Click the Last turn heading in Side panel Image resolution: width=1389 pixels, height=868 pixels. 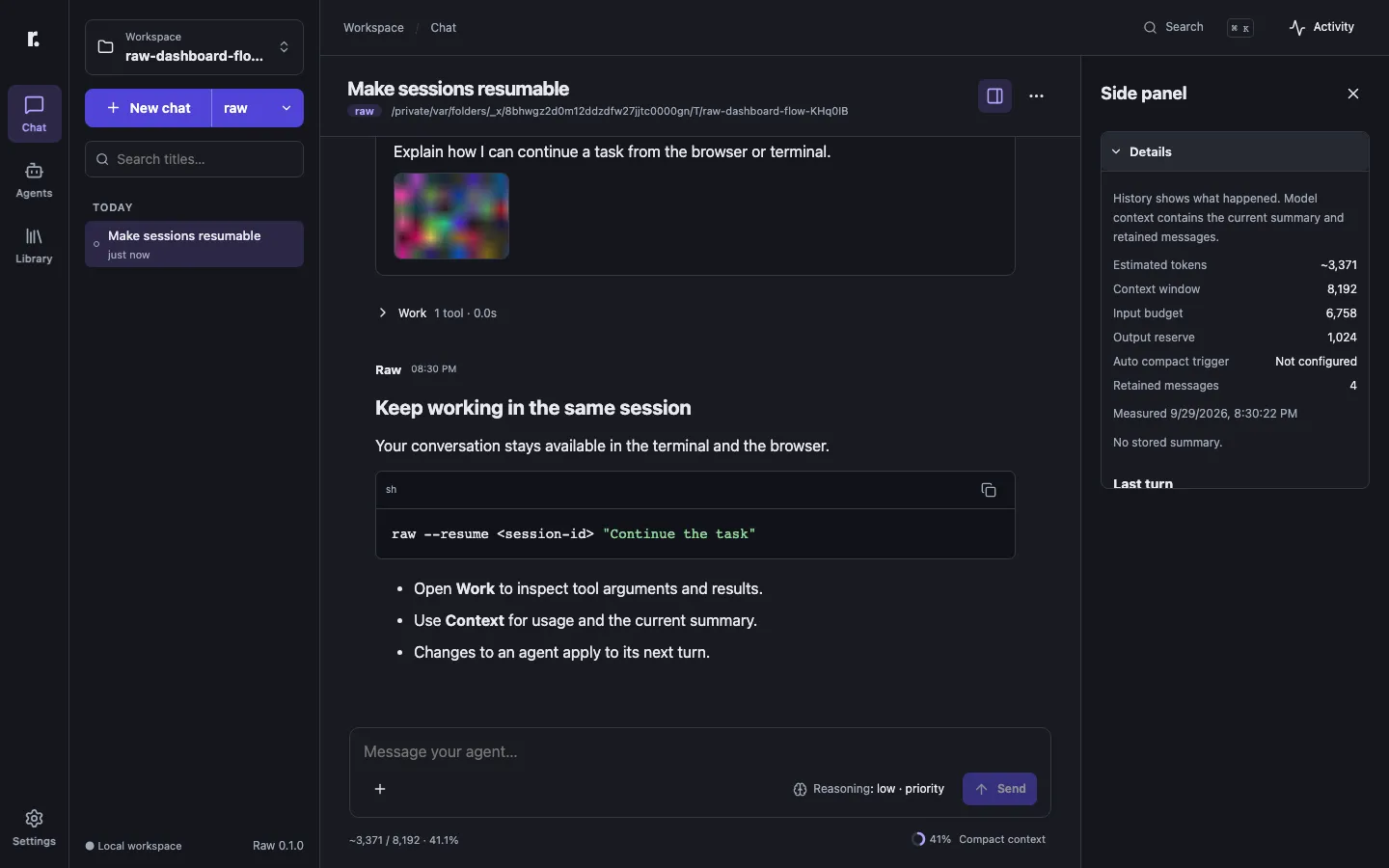(x=1143, y=483)
